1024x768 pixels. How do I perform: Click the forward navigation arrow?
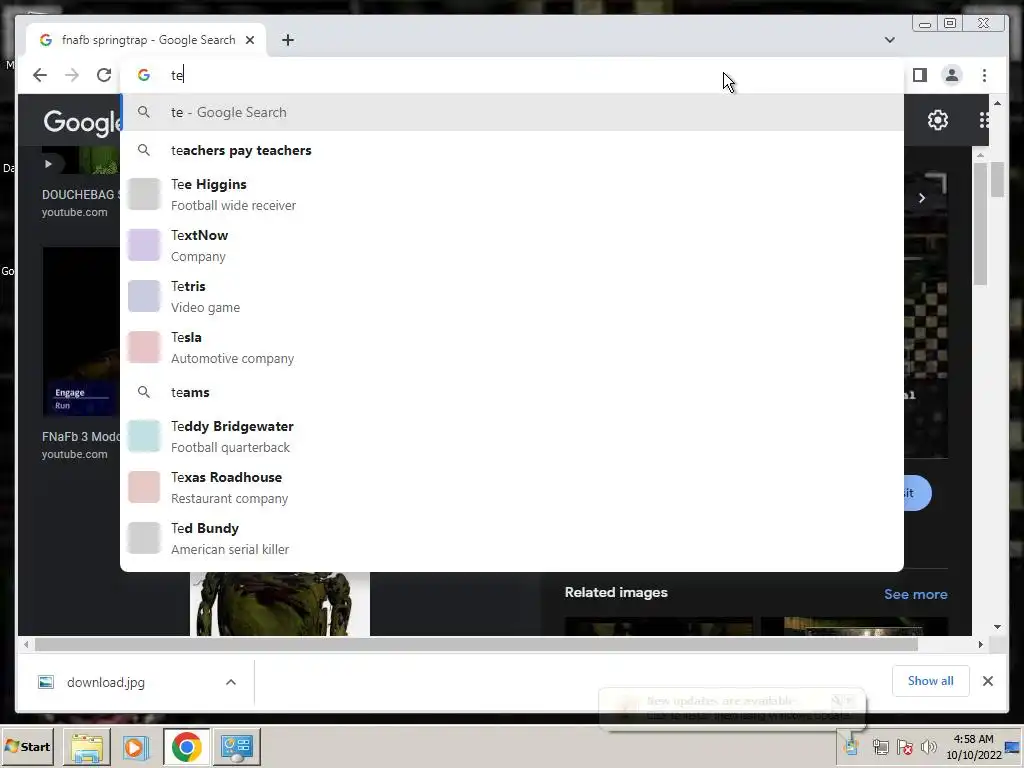72,75
